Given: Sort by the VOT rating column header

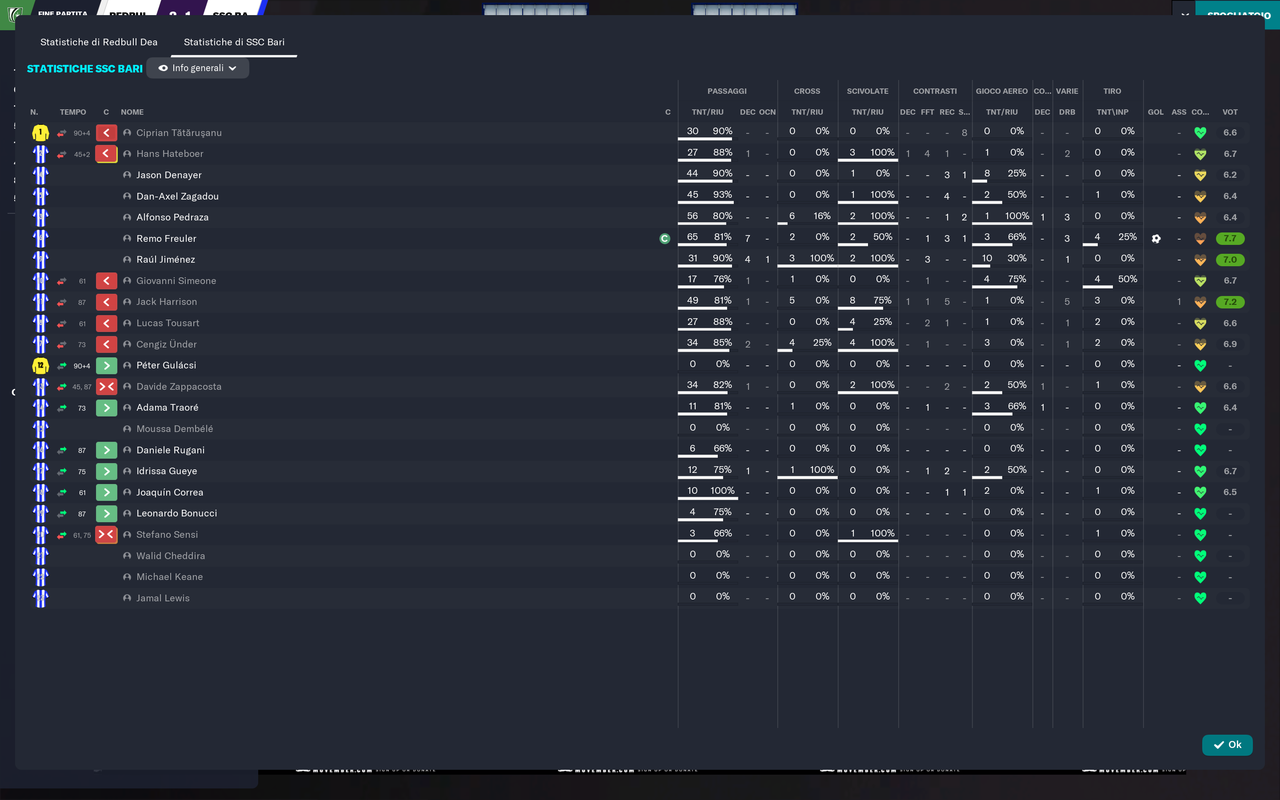Looking at the screenshot, I should click(1230, 112).
